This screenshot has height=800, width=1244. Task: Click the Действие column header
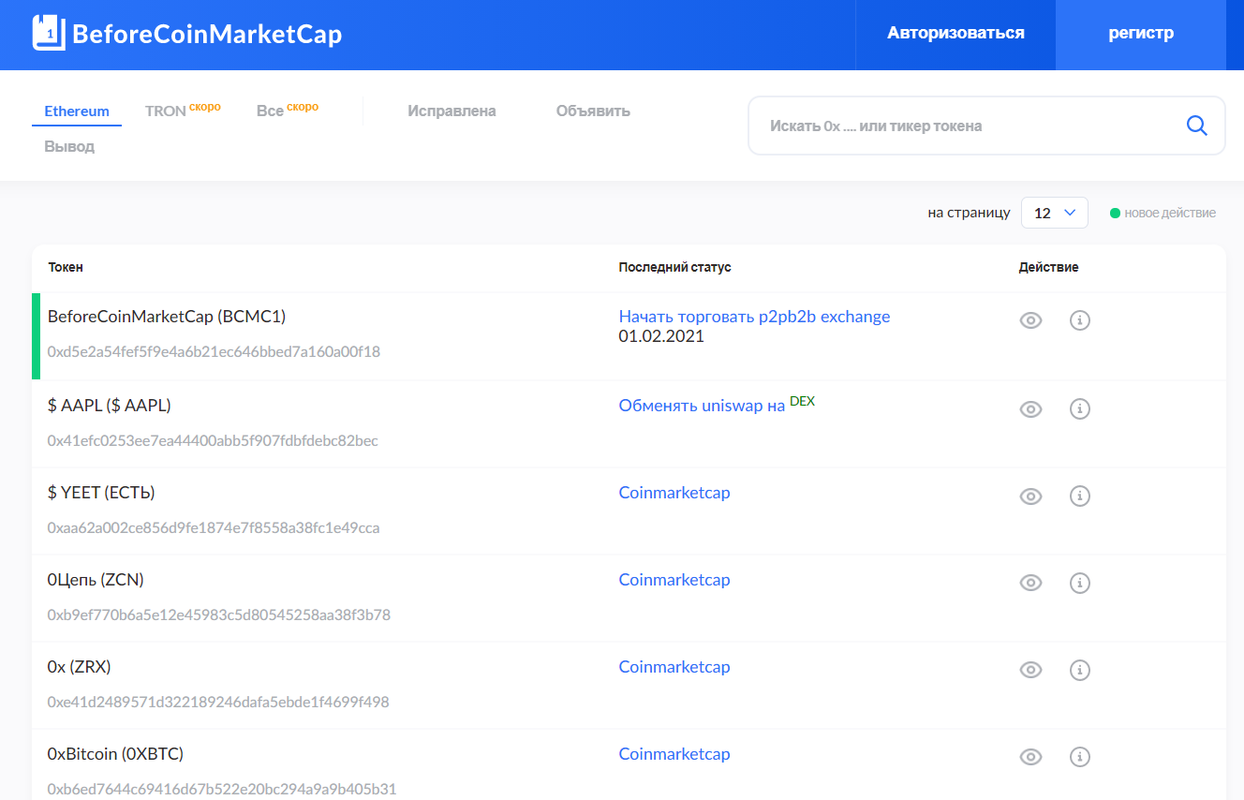[x=1049, y=267]
